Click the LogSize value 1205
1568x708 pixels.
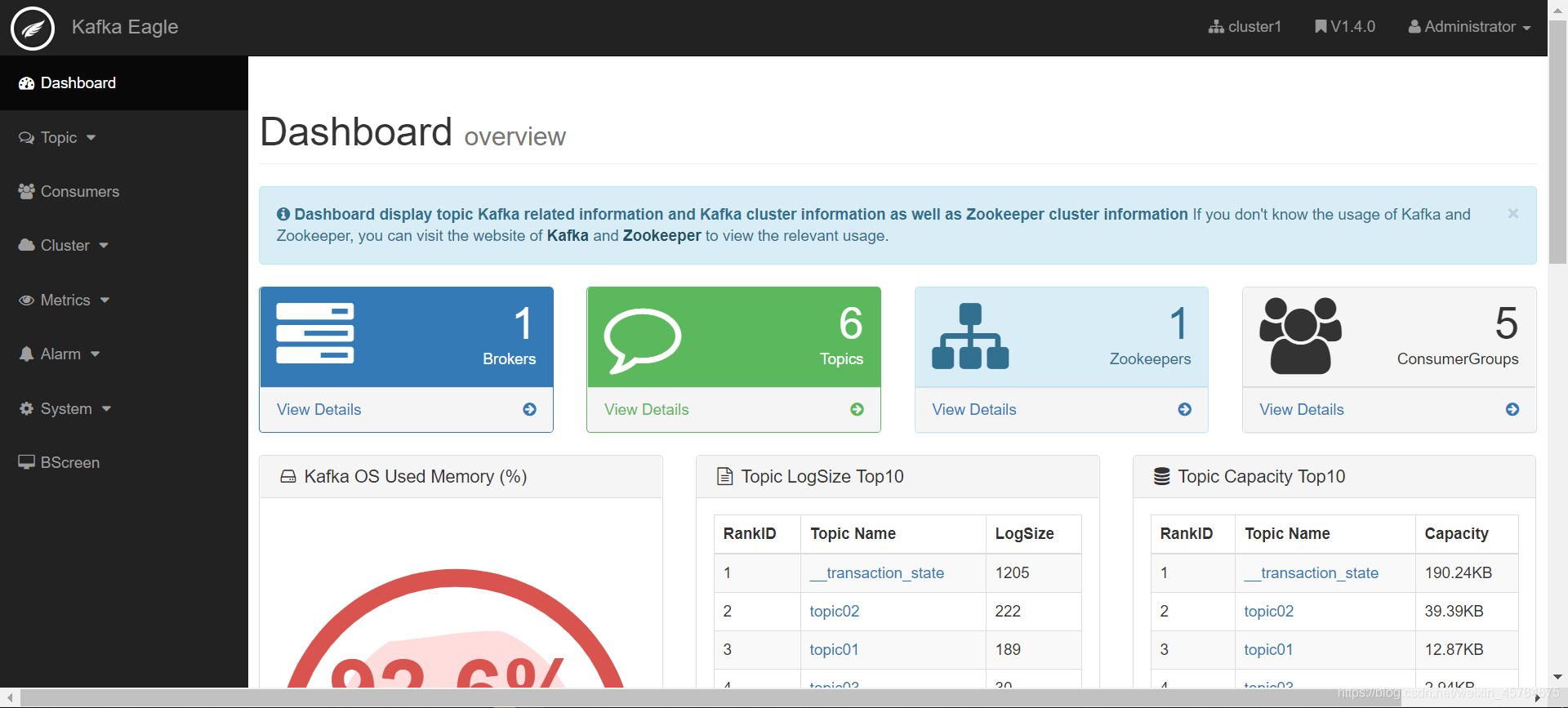1013,573
